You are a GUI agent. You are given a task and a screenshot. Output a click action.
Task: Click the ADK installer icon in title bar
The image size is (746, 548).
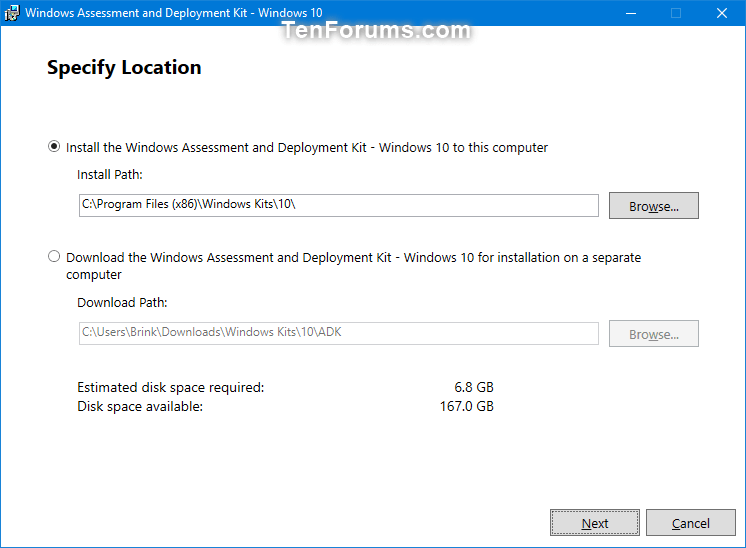click(11, 13)
